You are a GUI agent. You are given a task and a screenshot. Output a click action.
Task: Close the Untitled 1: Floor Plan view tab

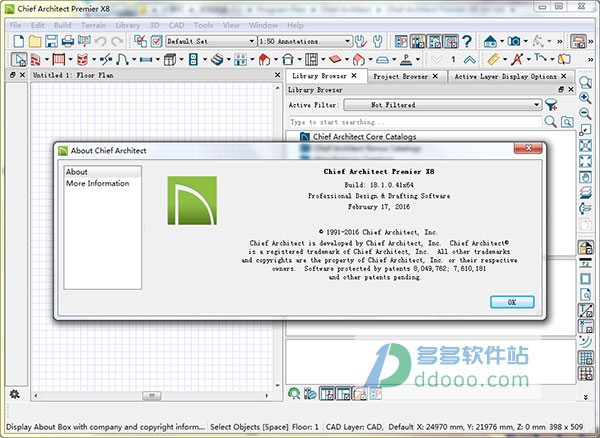tap(278, 75)
